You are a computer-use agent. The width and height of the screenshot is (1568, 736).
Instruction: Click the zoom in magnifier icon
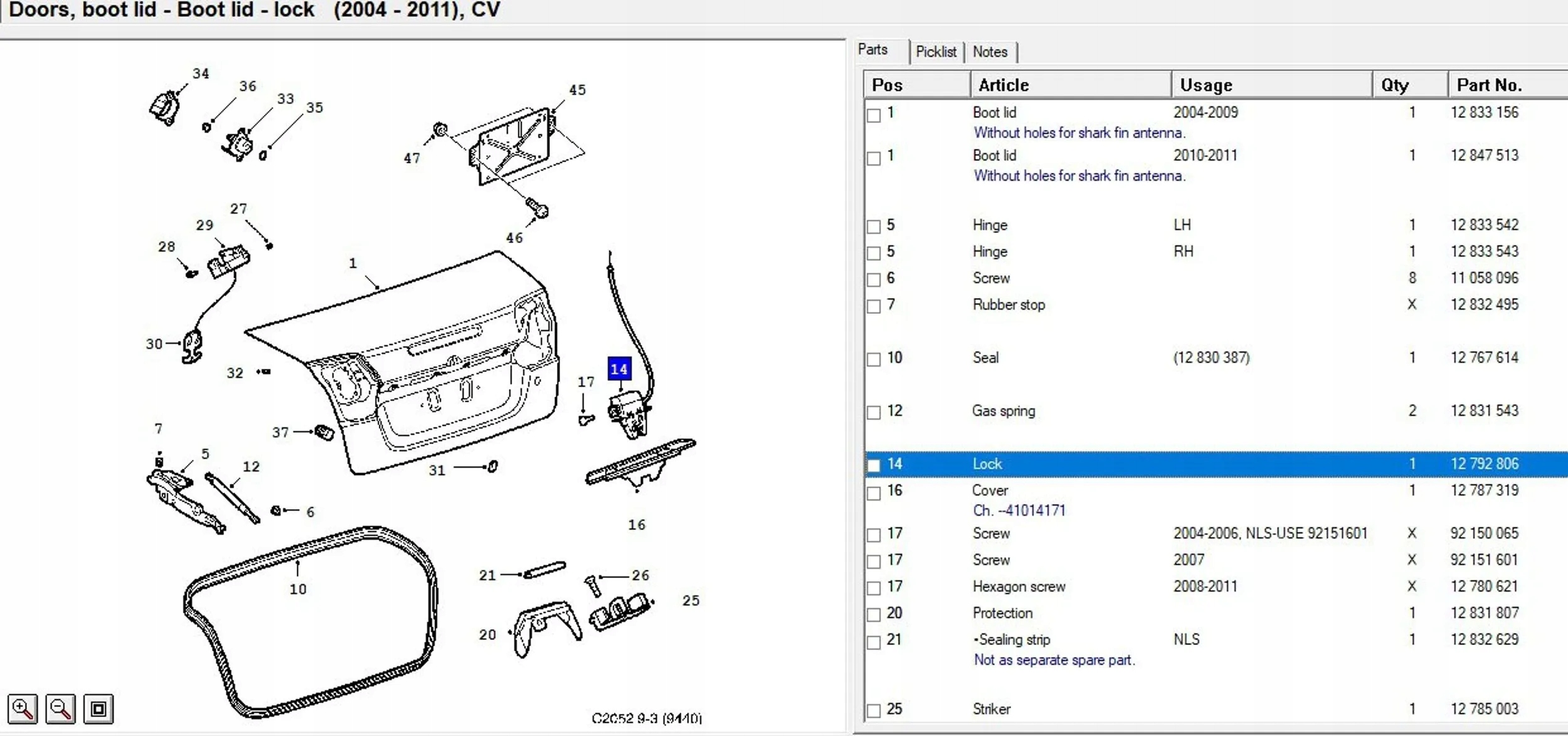23,709
